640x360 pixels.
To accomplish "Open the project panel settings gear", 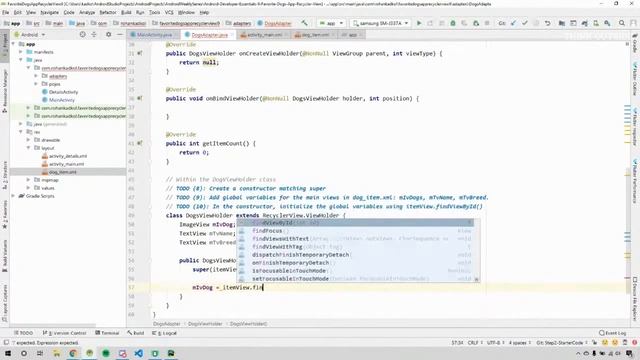I will tap(108, 35).
